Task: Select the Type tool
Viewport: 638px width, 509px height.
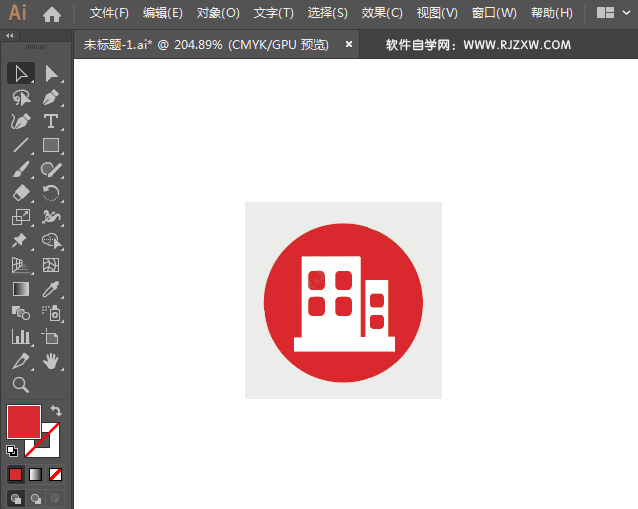Action: 51,121
